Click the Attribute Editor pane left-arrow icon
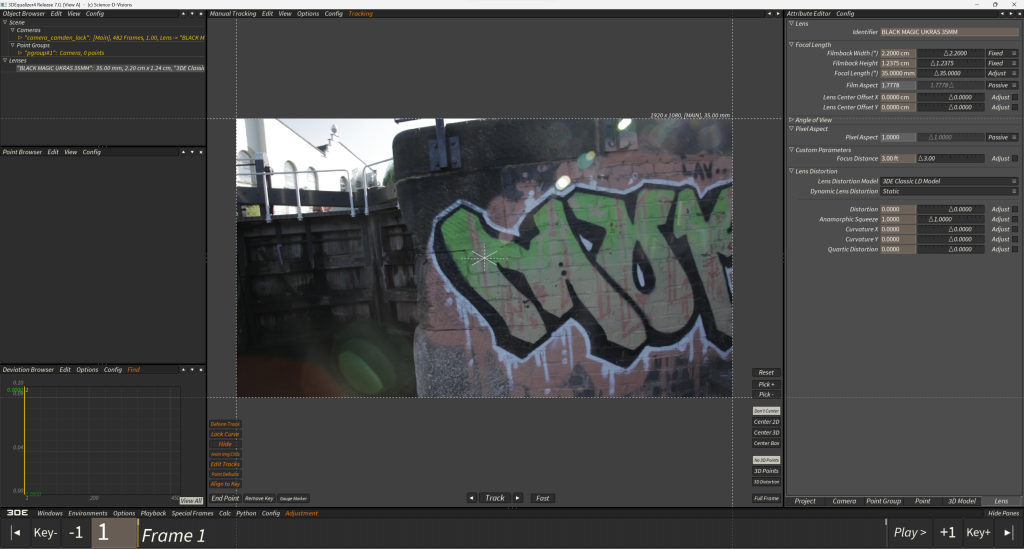The height and width of the screenshot is (549, 1024). click(1002, 14)
